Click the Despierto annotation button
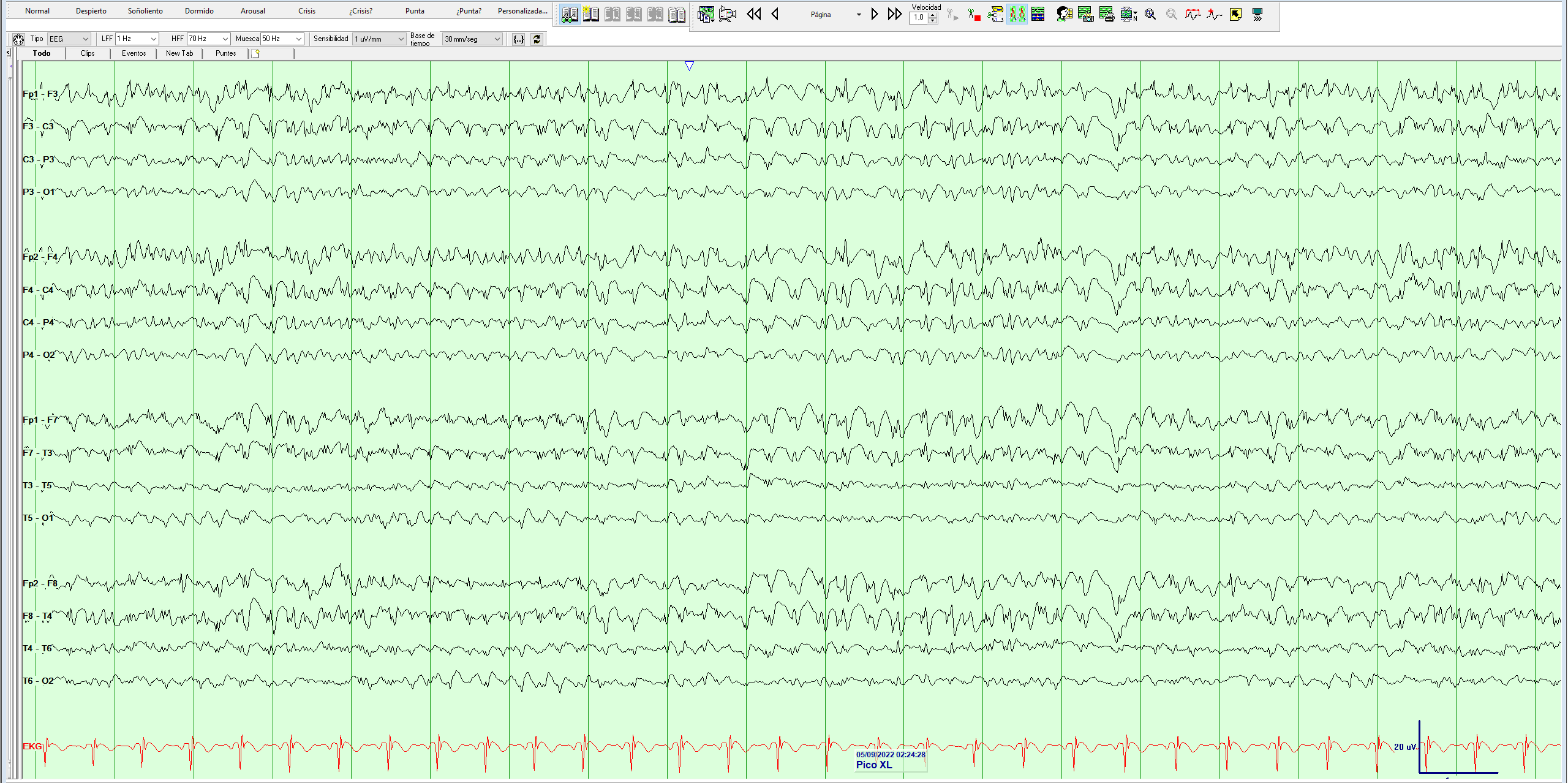The height and width of the screenshot is (783, 1568). click(91, 11)
